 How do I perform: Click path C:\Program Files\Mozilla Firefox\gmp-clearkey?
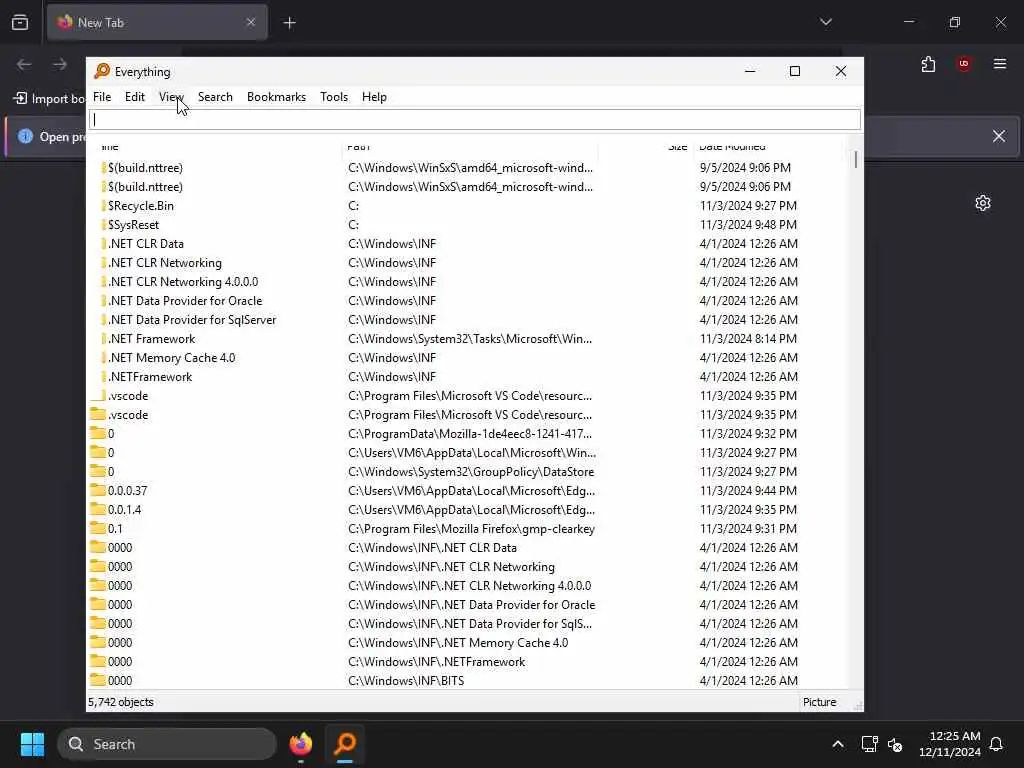[x=471, y=528]
